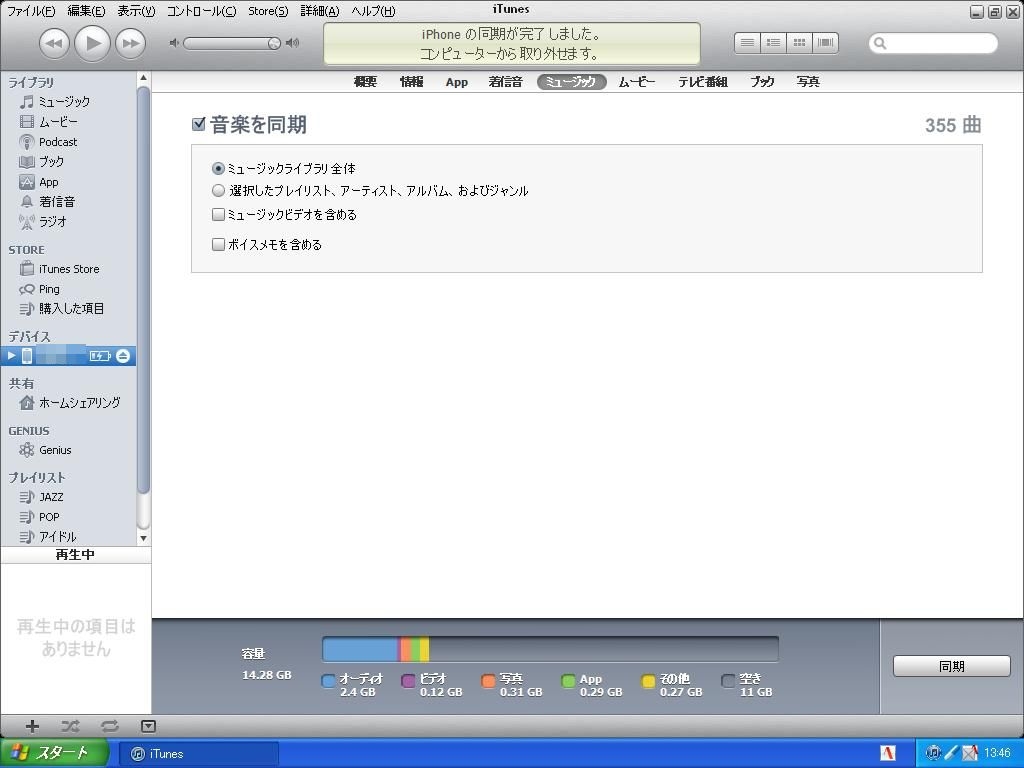The height and width of the screenshot is (768, 1024).
Task: Open the 表示 menu
Action: coord(136,11)
